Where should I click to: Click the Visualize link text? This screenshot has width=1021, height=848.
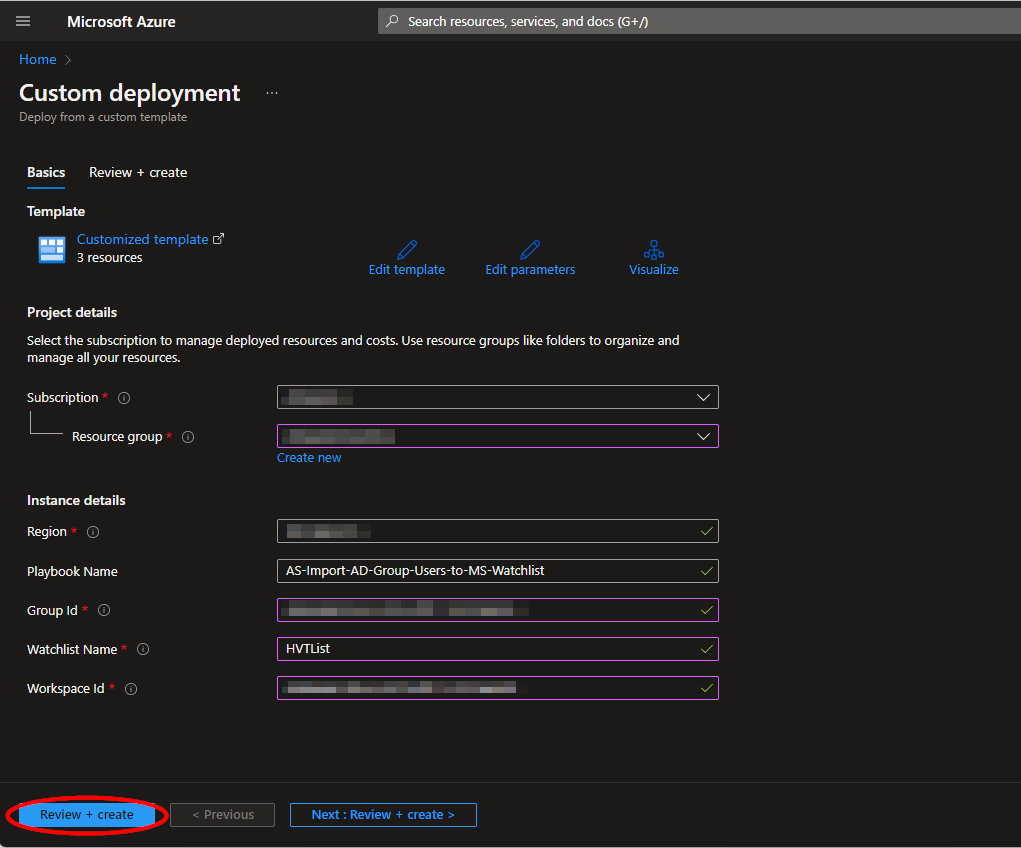(654, 270)
